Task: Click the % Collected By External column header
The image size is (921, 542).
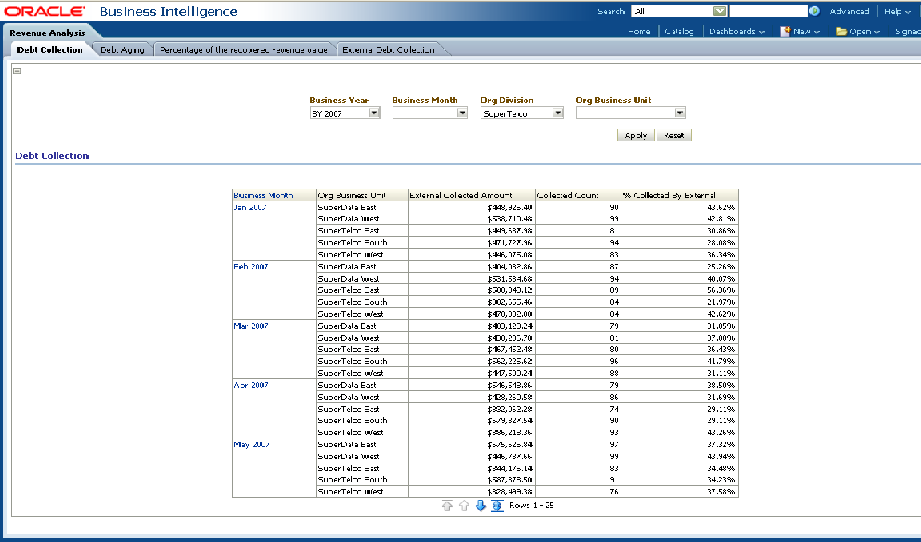Action: point(669,195)
